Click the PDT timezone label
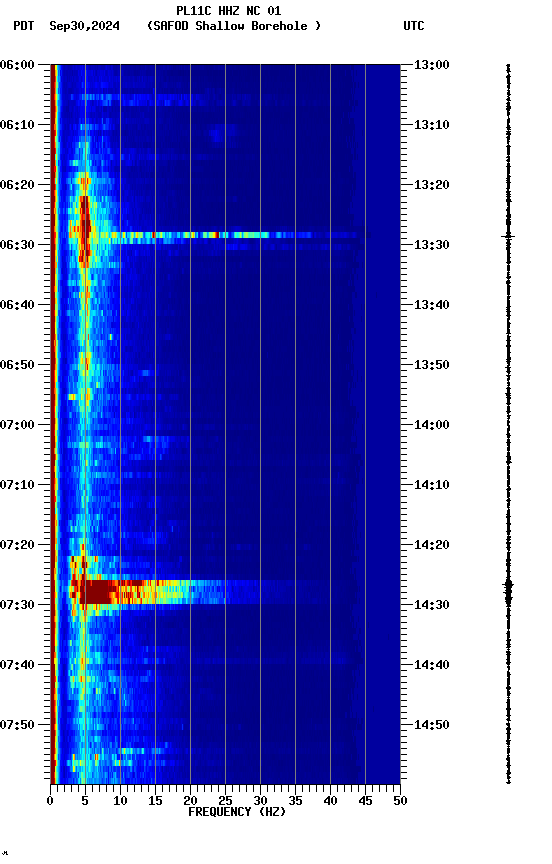The image size is (552, 864). [x=24, y=26]
